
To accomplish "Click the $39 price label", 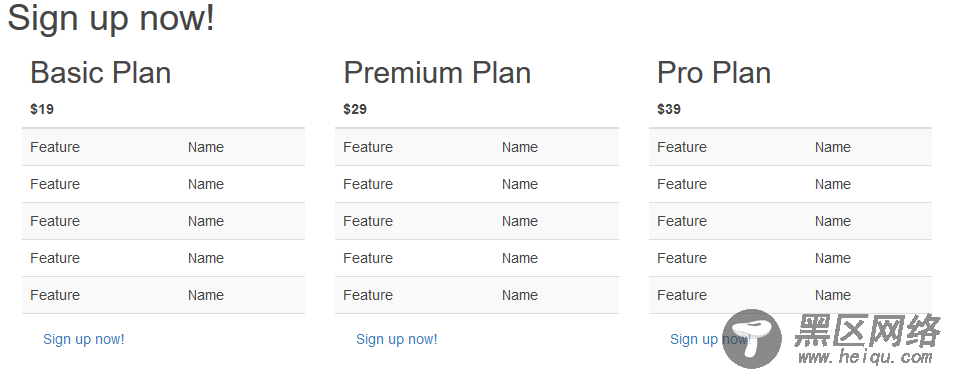I will coord(669,109).
